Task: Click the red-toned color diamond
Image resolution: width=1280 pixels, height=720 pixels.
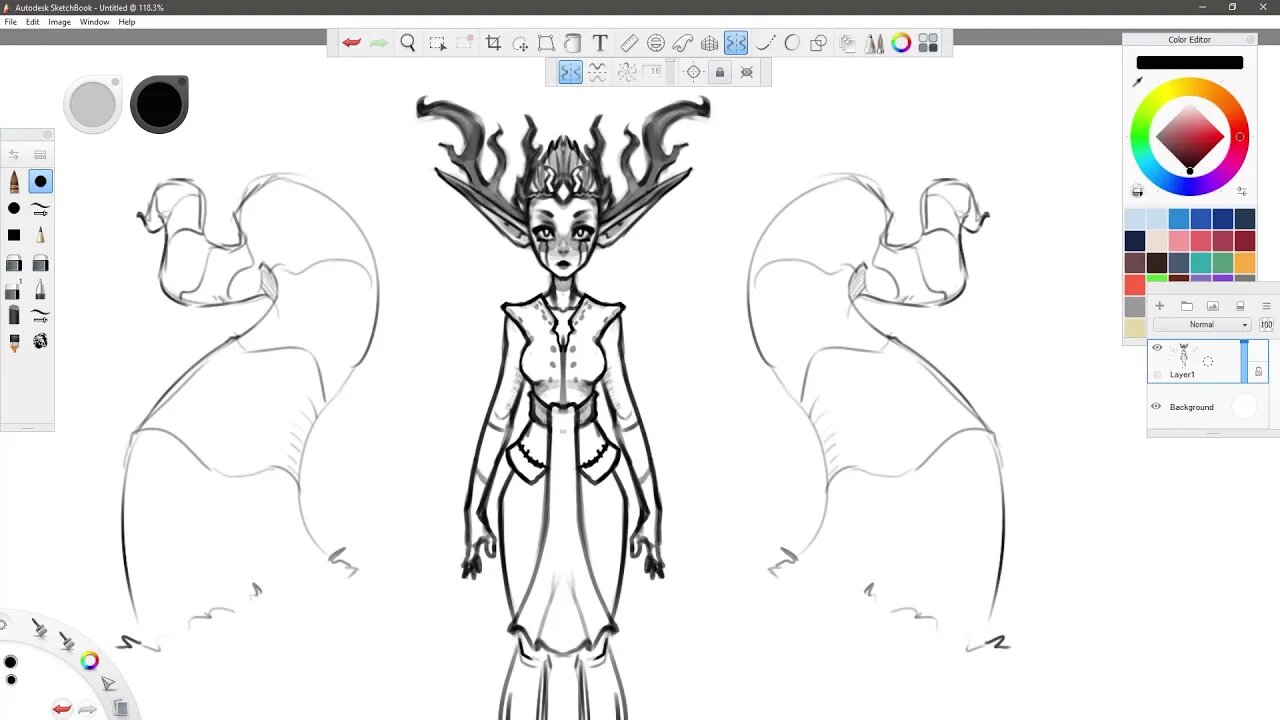Action: (1190, 136)
